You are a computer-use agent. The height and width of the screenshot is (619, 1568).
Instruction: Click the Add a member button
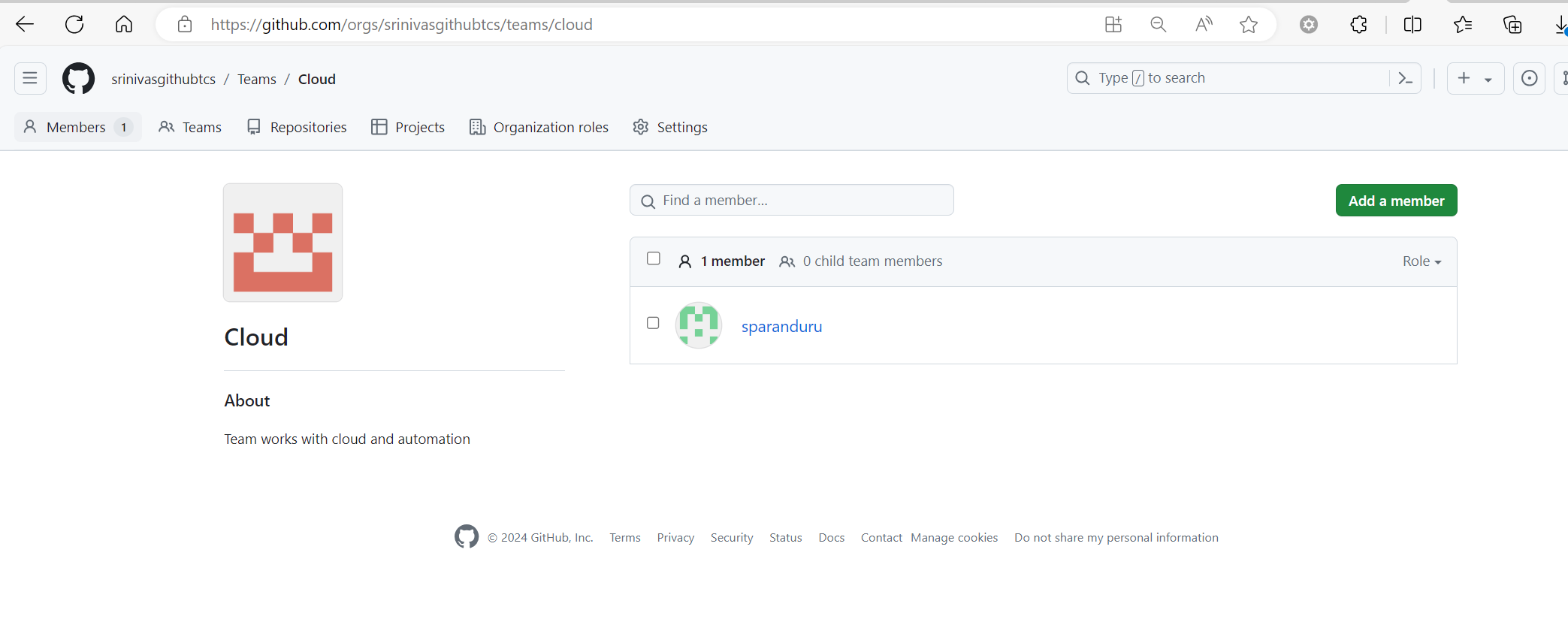tap(1396, 201)
